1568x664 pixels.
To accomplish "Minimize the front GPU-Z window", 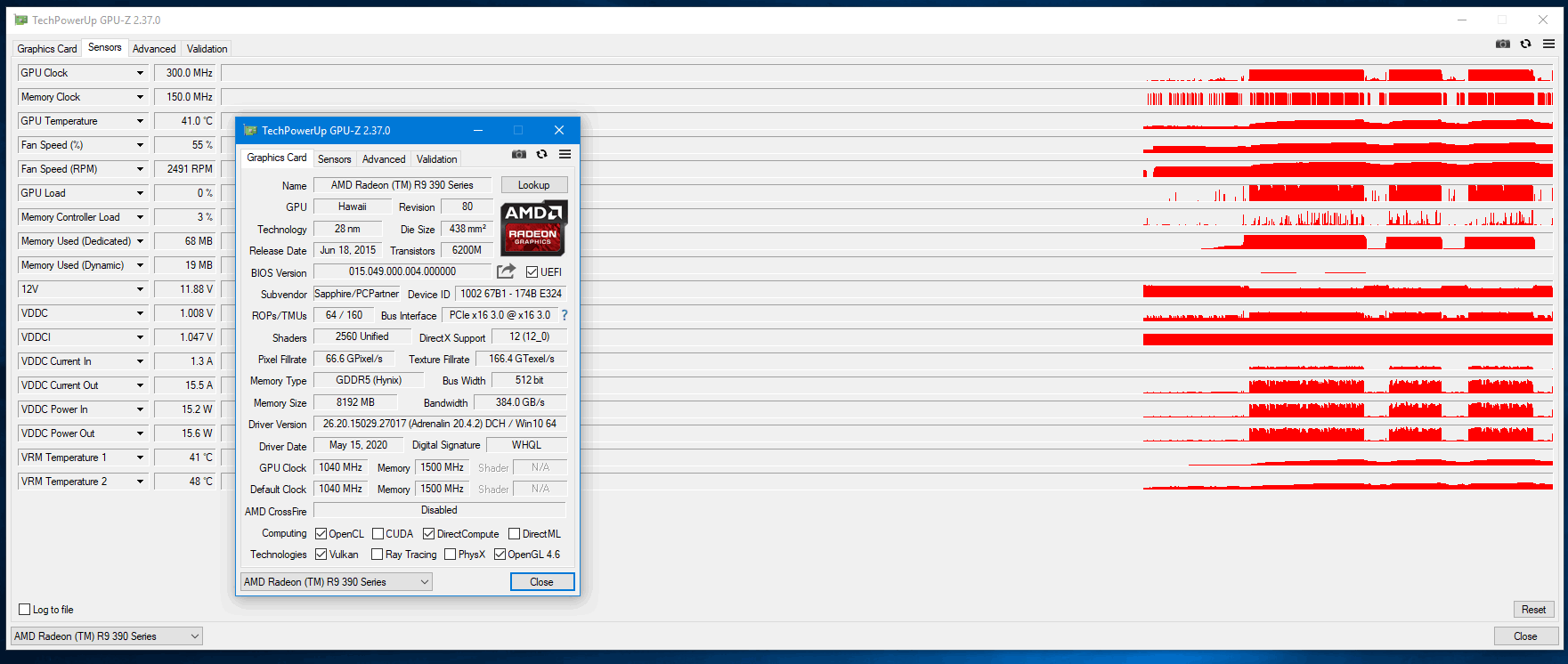I will tap(478, 130).
